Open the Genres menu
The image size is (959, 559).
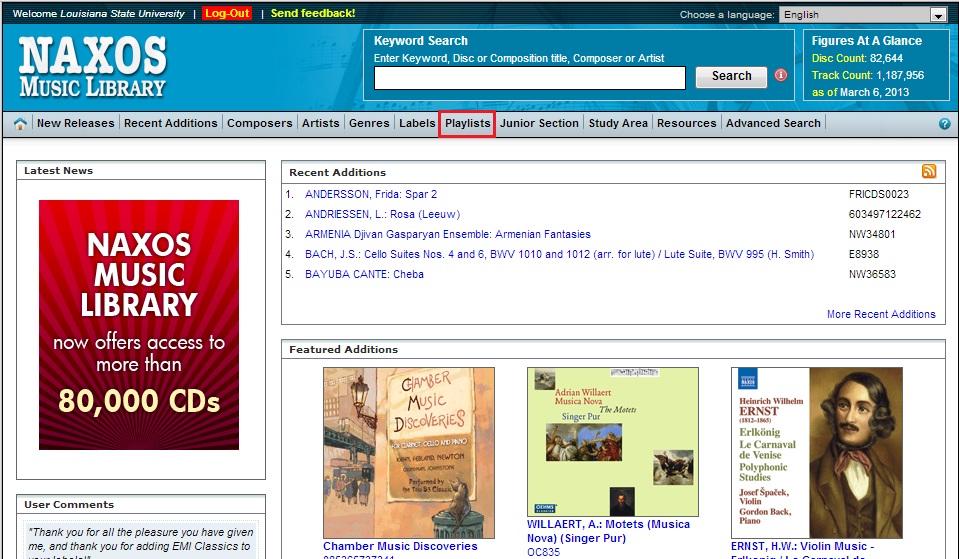tap(369, 123)
